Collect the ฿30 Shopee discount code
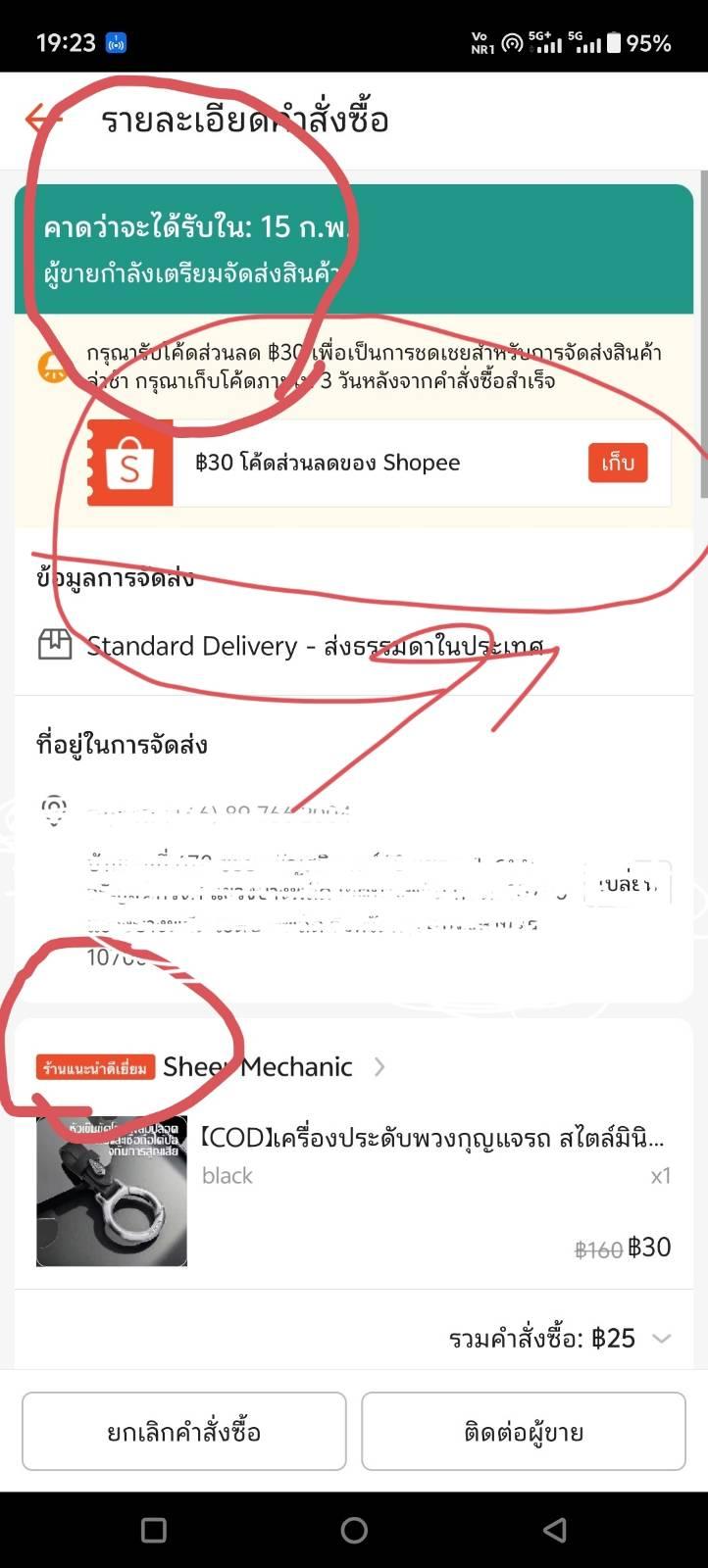The height and width of the screenshot is (1568, 708). [618, 464]
